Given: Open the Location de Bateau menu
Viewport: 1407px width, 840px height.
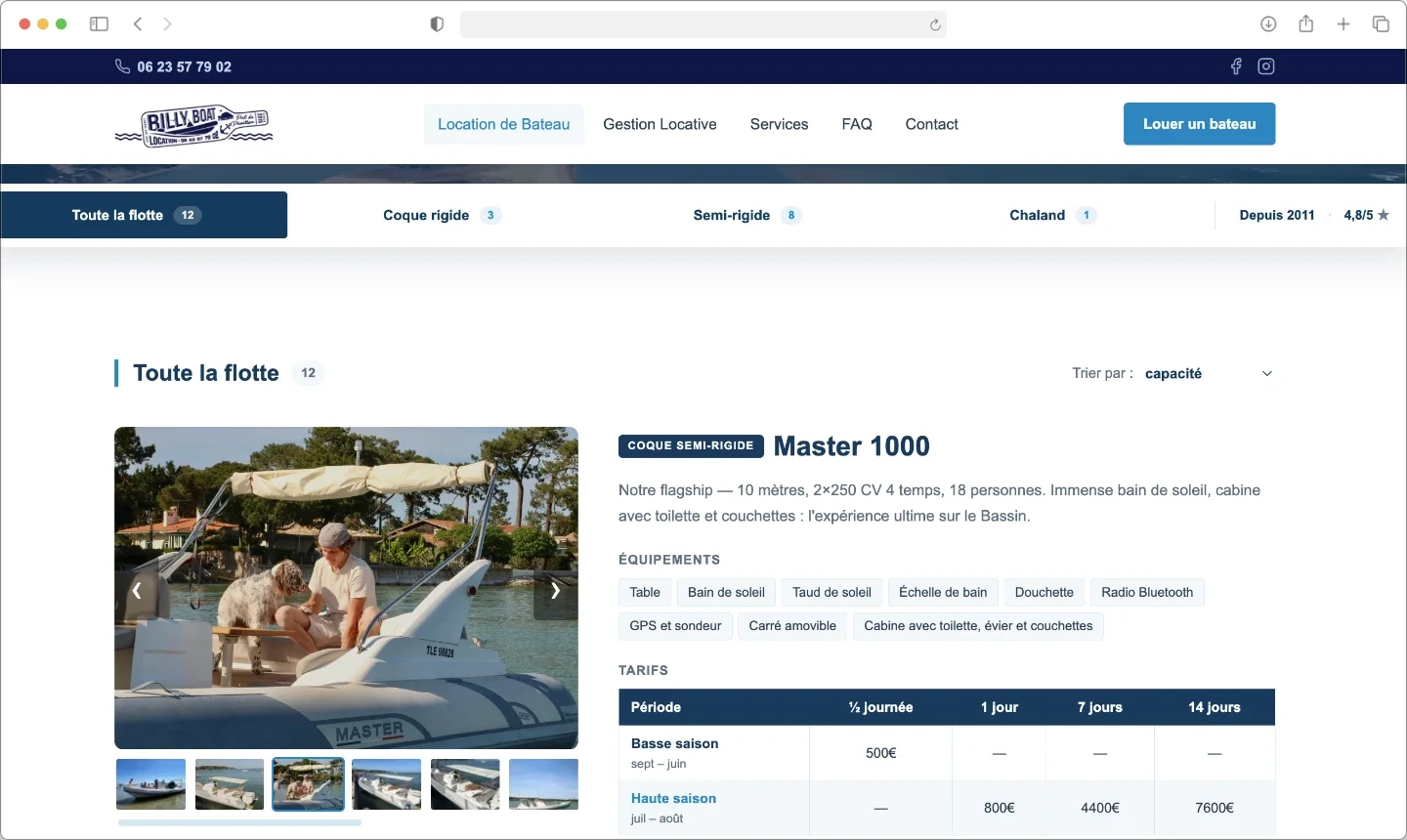Looking at the screenshot, I should coord(503,124).
